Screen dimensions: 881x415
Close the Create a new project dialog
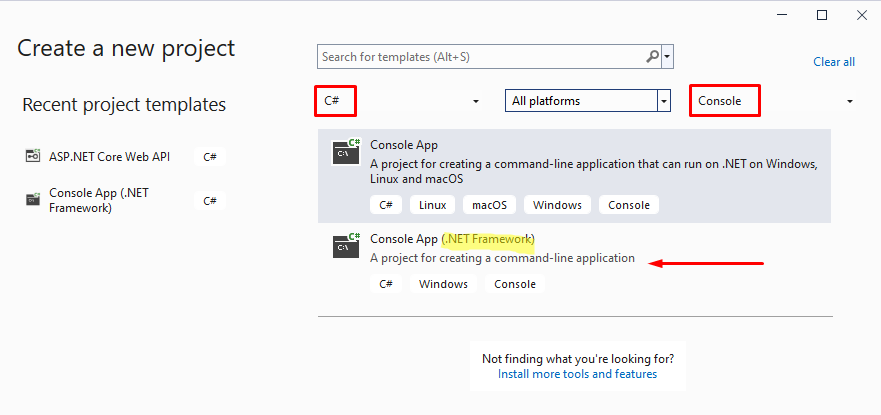[860, 15]
